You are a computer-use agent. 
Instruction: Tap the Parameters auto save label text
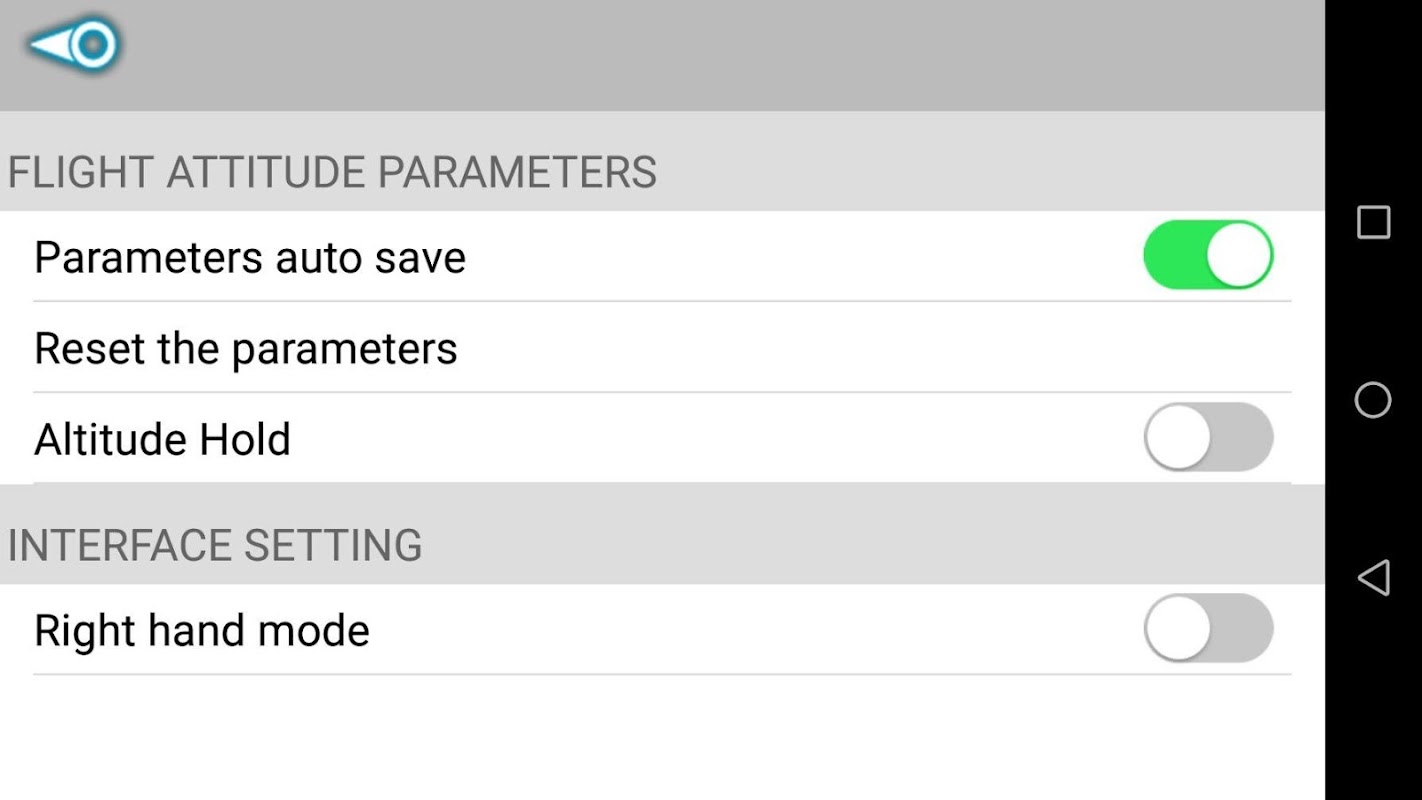point(250,257)
